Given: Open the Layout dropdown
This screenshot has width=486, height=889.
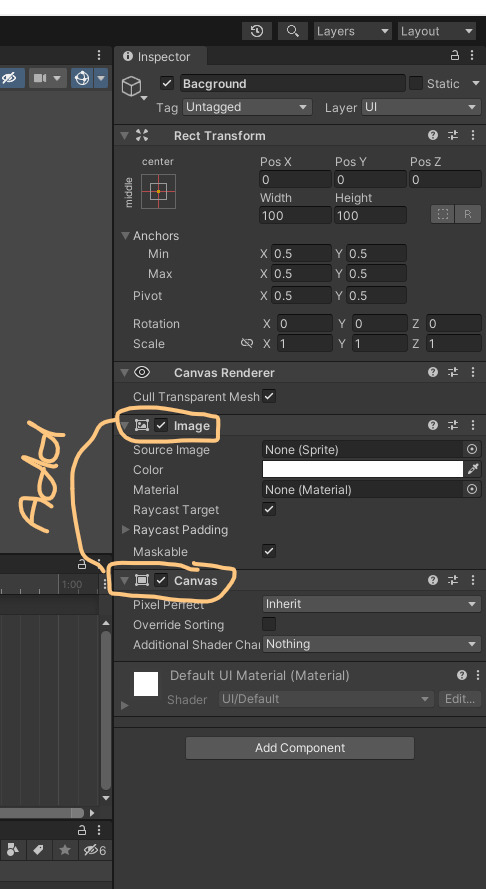Looking at the screenshot, I should [437, 31].
